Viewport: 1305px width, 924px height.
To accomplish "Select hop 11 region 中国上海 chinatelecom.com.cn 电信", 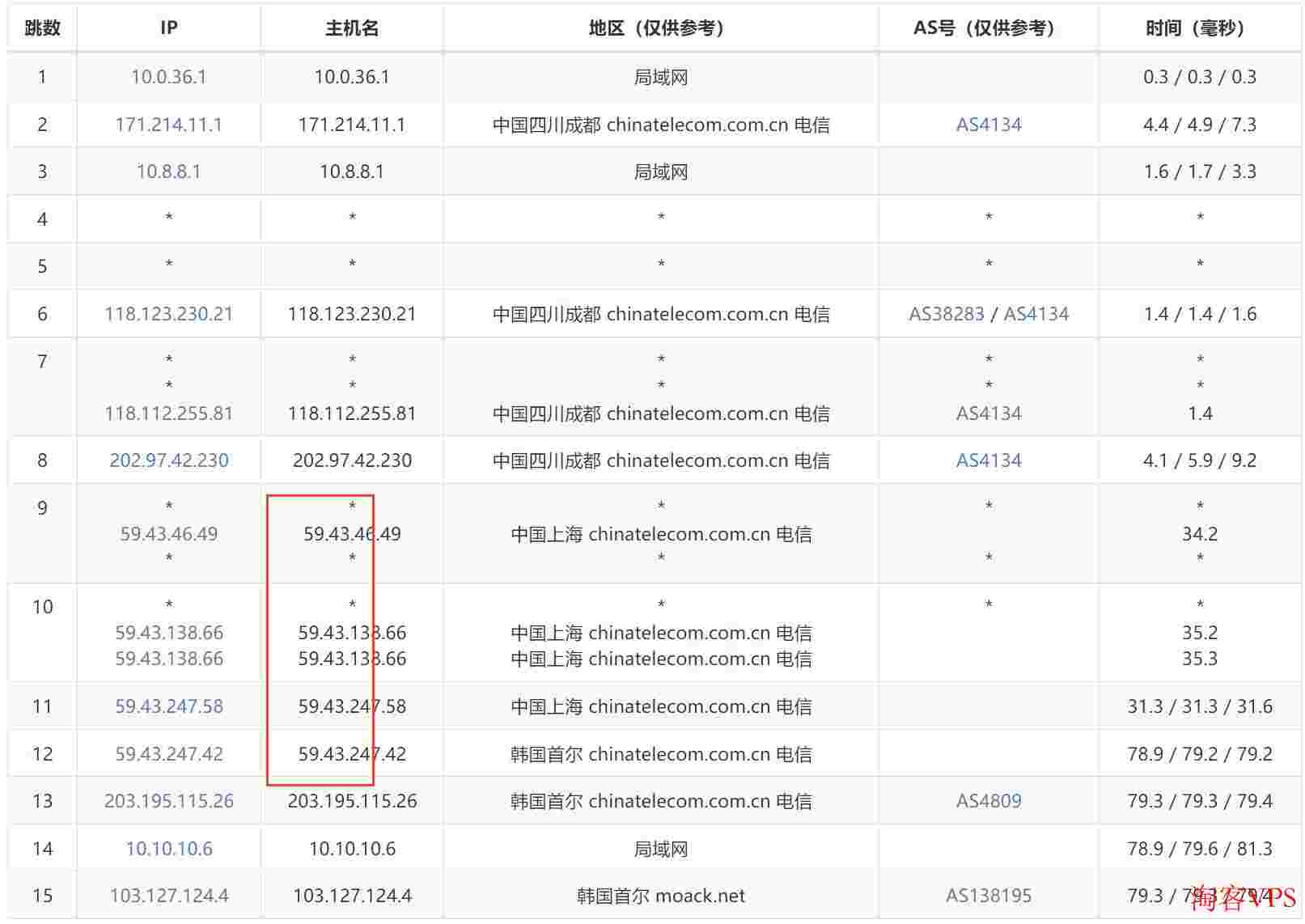I will coord(661,706).
